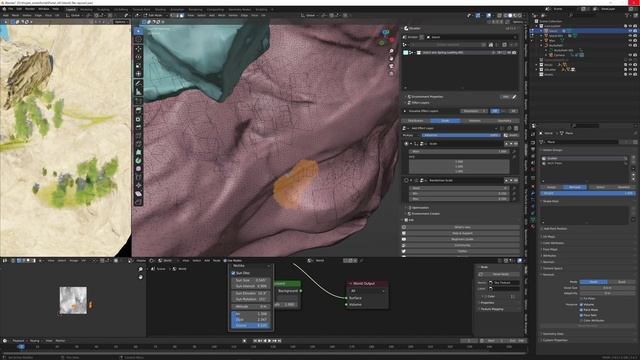Expand the Geometry Data panel
640x360 pixels.
point(553,334)
